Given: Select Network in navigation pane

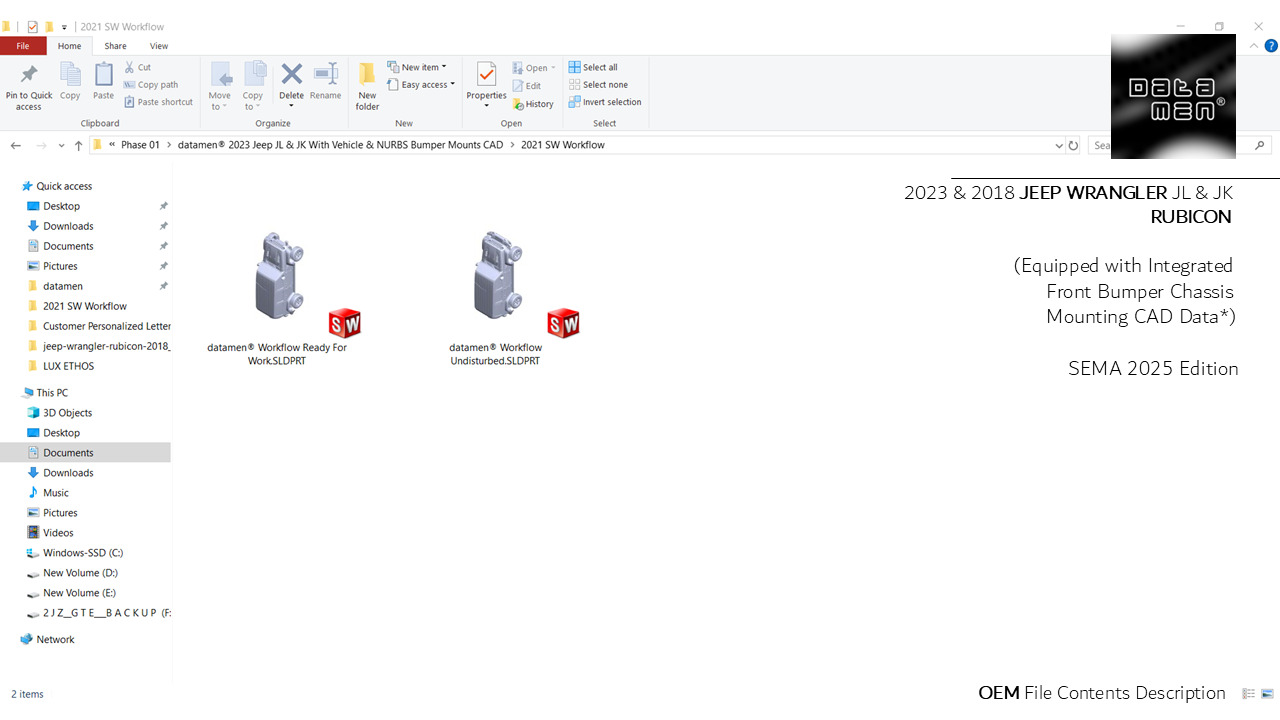Looking at the screenshot, I should click(x=55, y=639).
